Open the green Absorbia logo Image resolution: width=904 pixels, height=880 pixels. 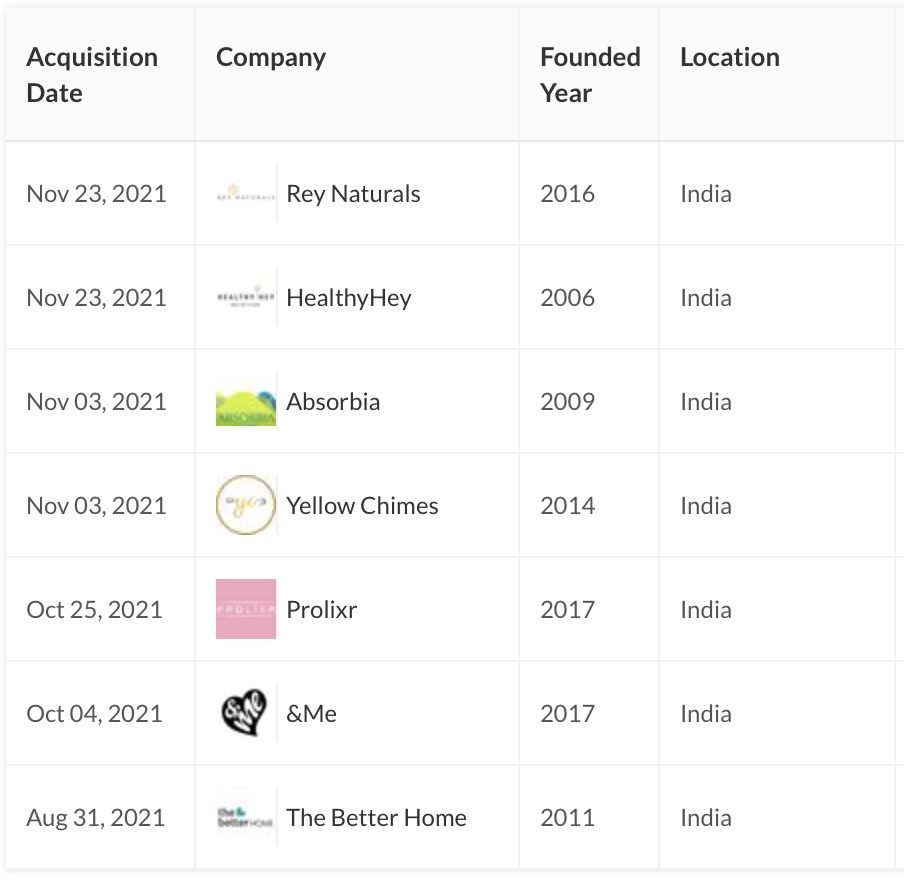[245, 403]
